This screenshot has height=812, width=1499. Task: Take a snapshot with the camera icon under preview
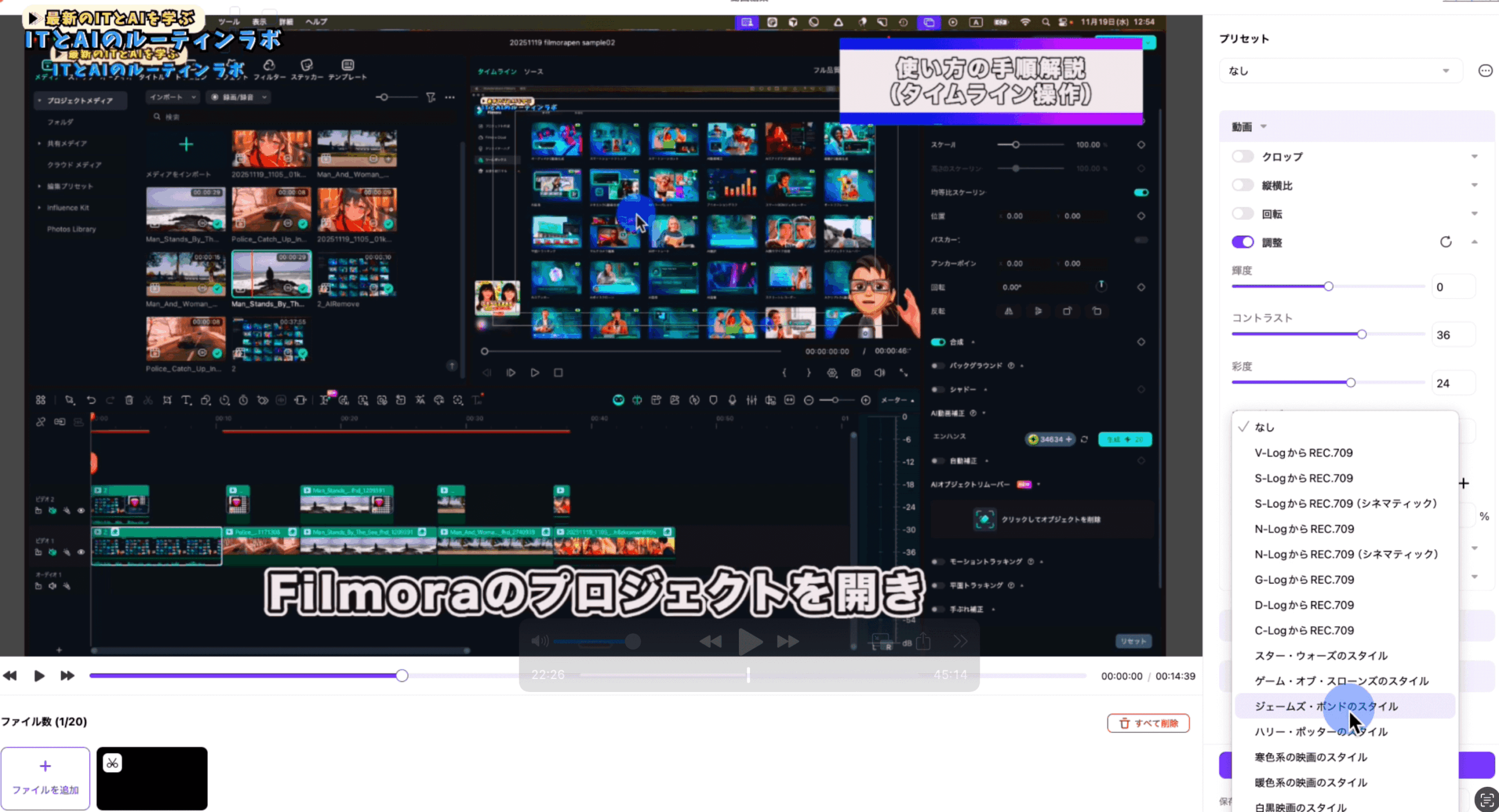click(x=856, y=372)
